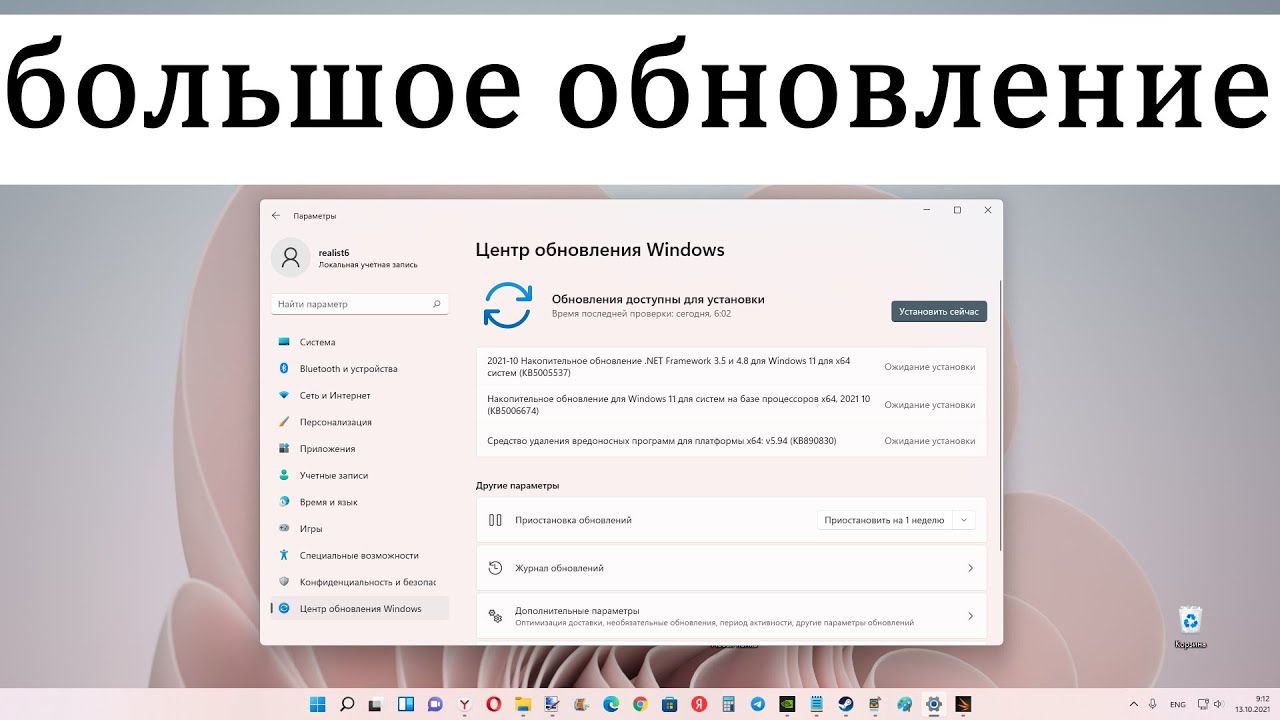Image resolution: width=1280 pixels, height=720 pixels.
Task: Click the KB5005537 .NET Framework update entry
Action: coord(731,366)
